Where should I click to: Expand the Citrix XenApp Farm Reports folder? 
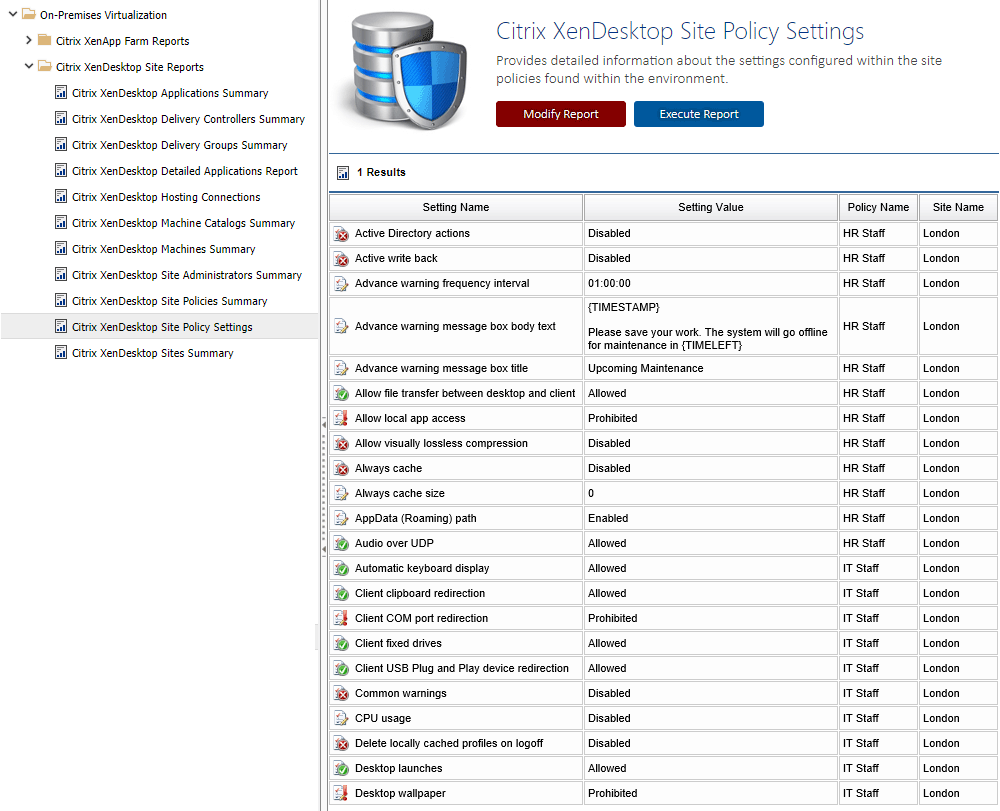tap(29, 40)
